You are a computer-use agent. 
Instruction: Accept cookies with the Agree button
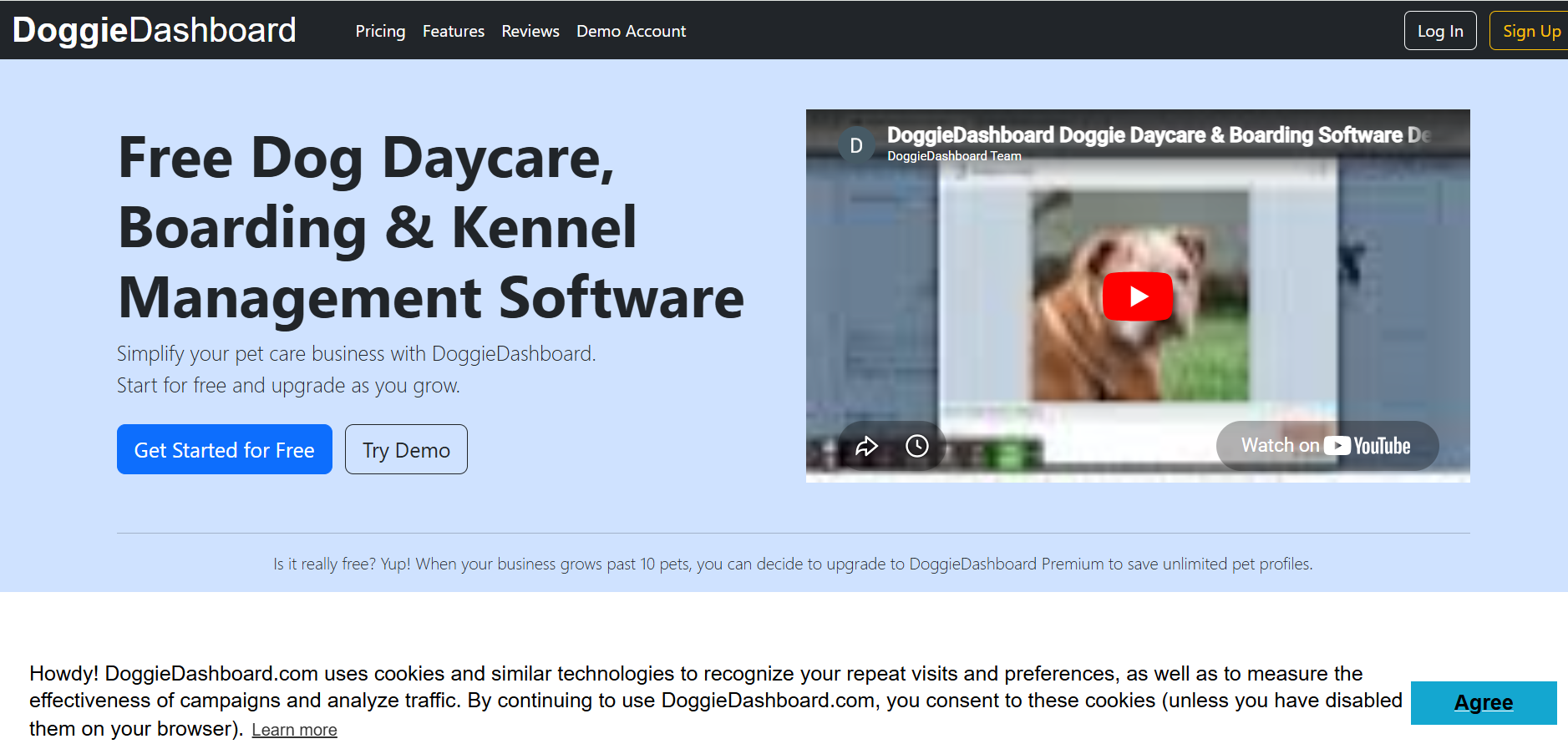(x=1484, y=703)
